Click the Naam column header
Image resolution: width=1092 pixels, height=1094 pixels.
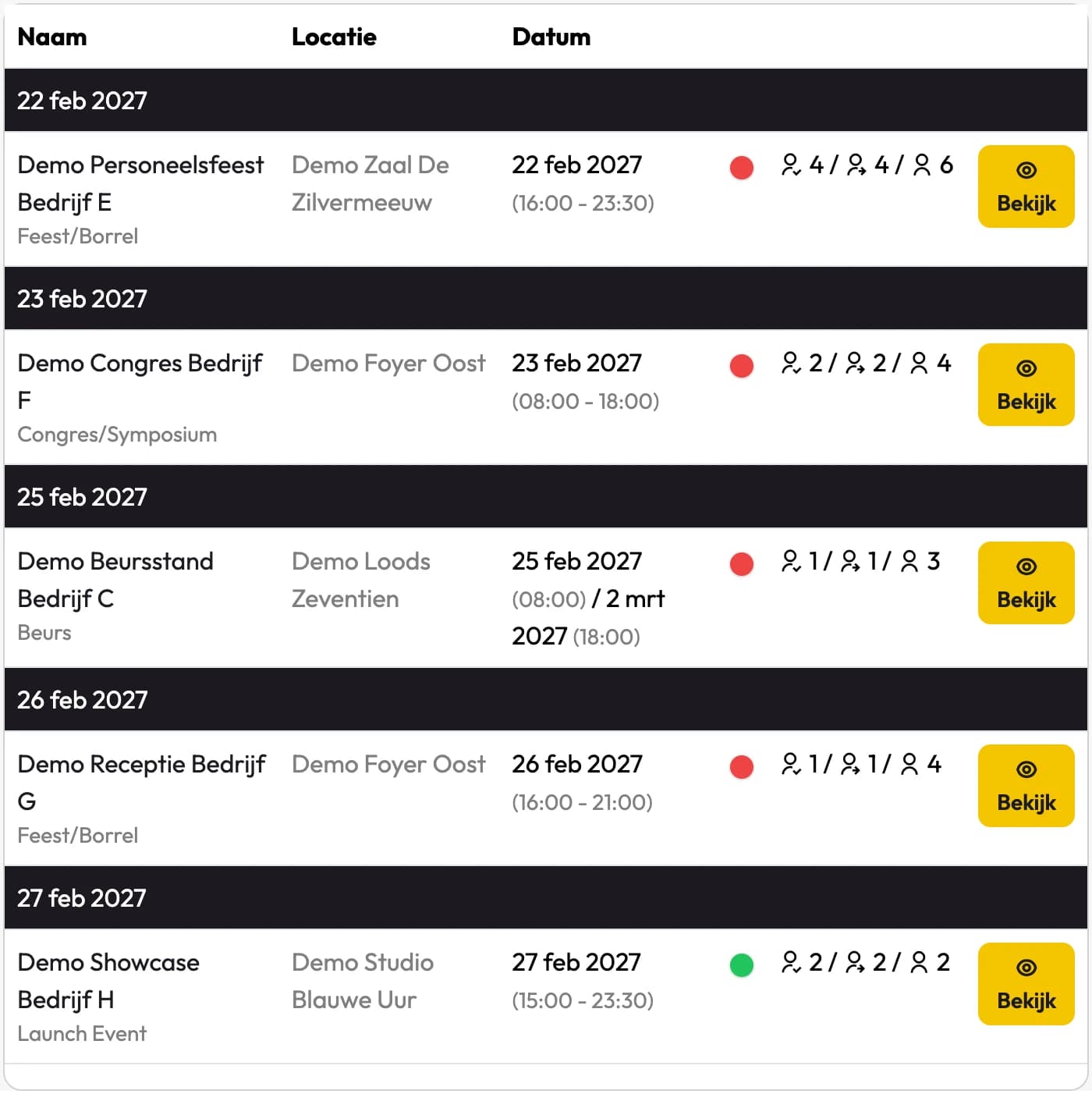point(52,37)
